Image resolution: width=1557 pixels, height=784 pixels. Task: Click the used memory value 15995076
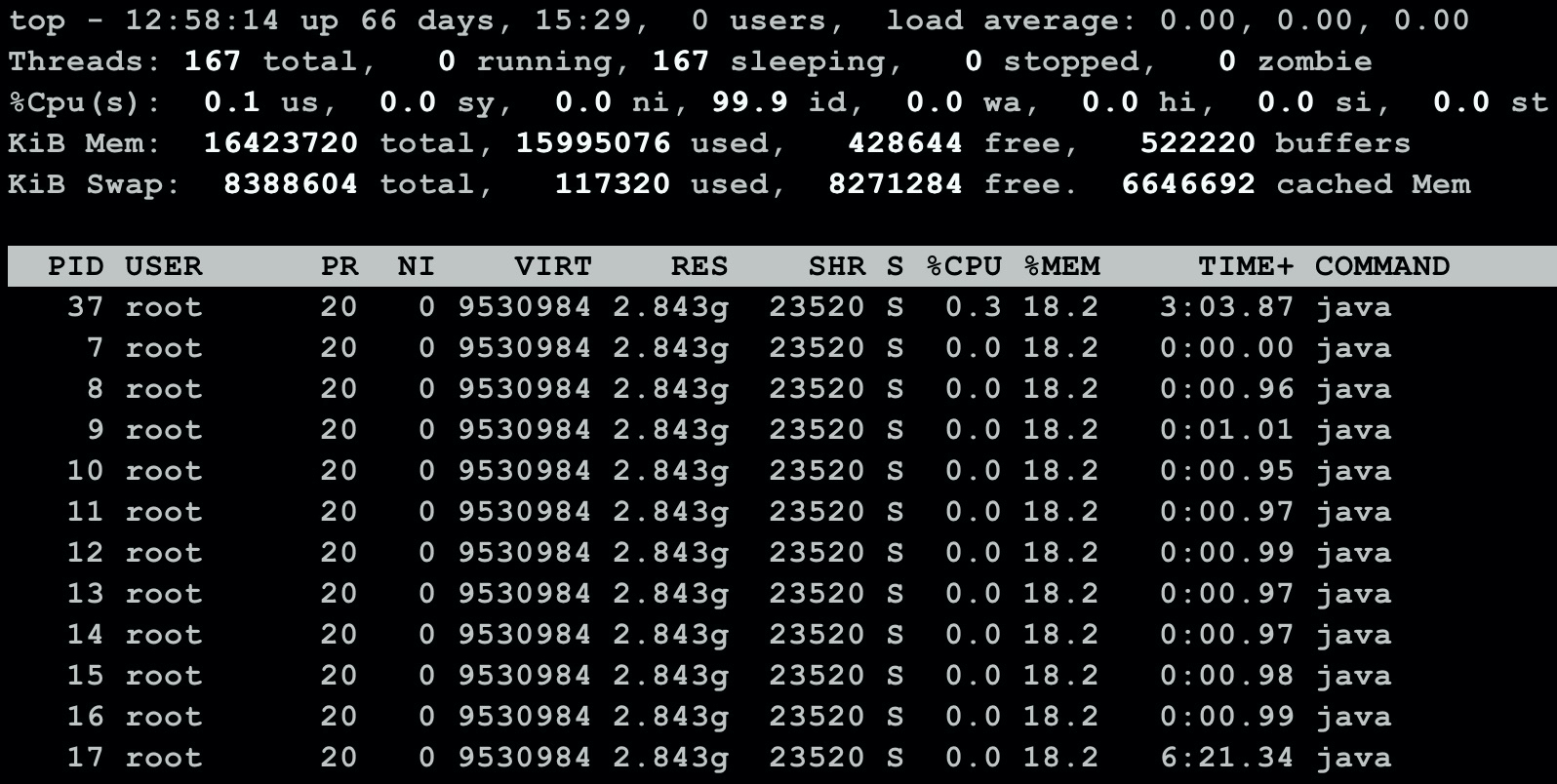pyautogui.click(x=593, y=143)
